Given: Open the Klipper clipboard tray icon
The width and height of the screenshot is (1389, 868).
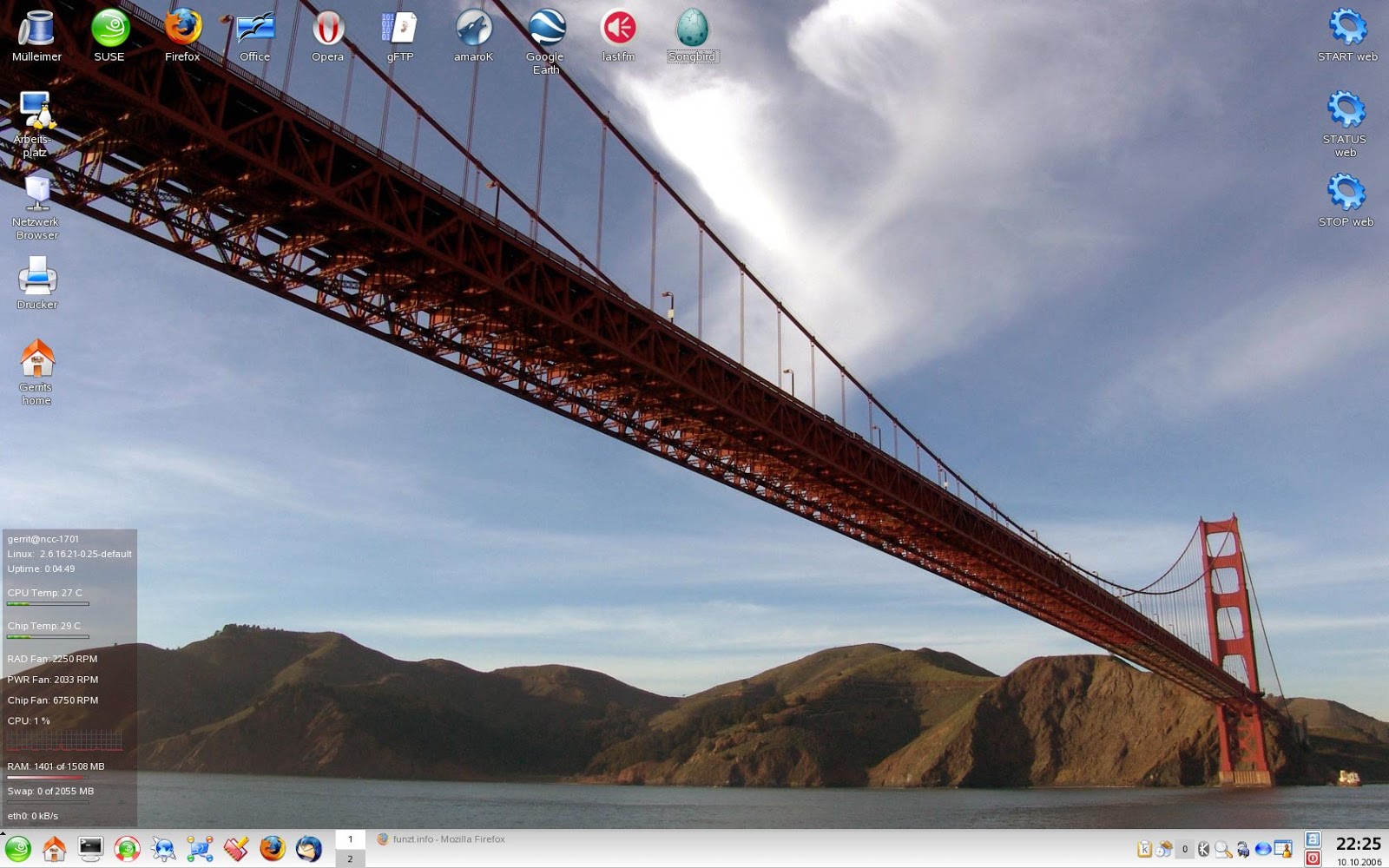Looking at the screenshot, I should pos(1144,850).
